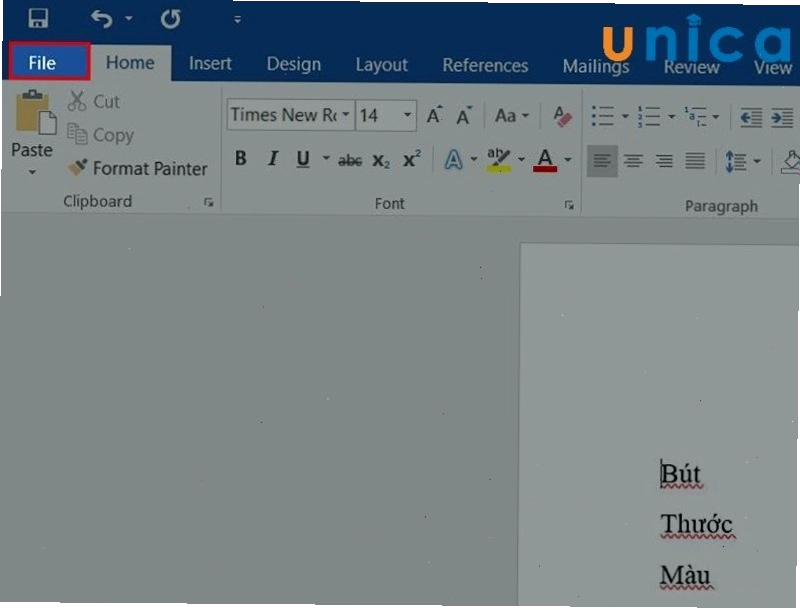Toggle Bold formatting
800x608 pixels.
pos(241,159)
